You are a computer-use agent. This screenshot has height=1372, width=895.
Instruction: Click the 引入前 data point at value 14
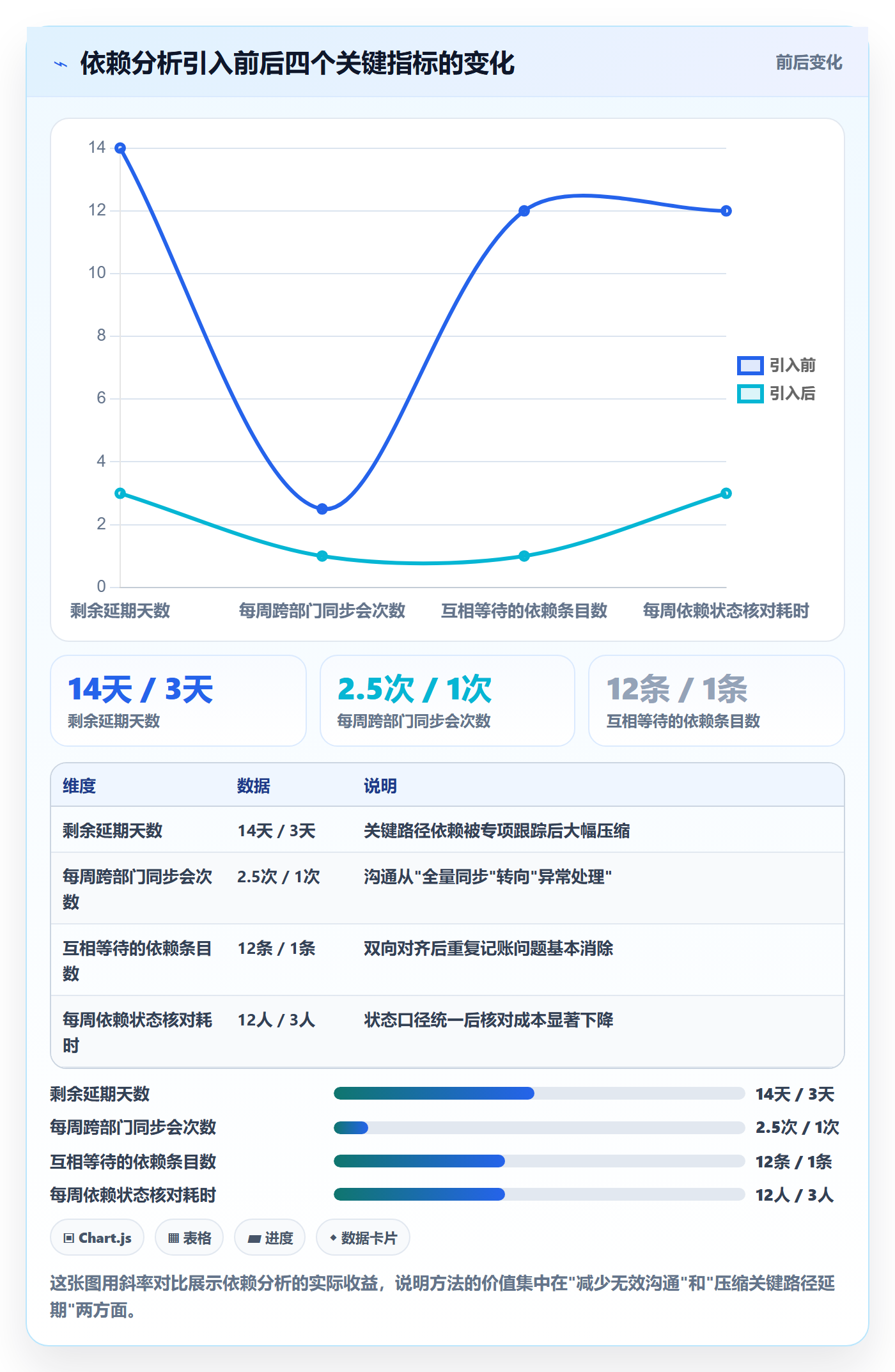[x=120, y=148]
